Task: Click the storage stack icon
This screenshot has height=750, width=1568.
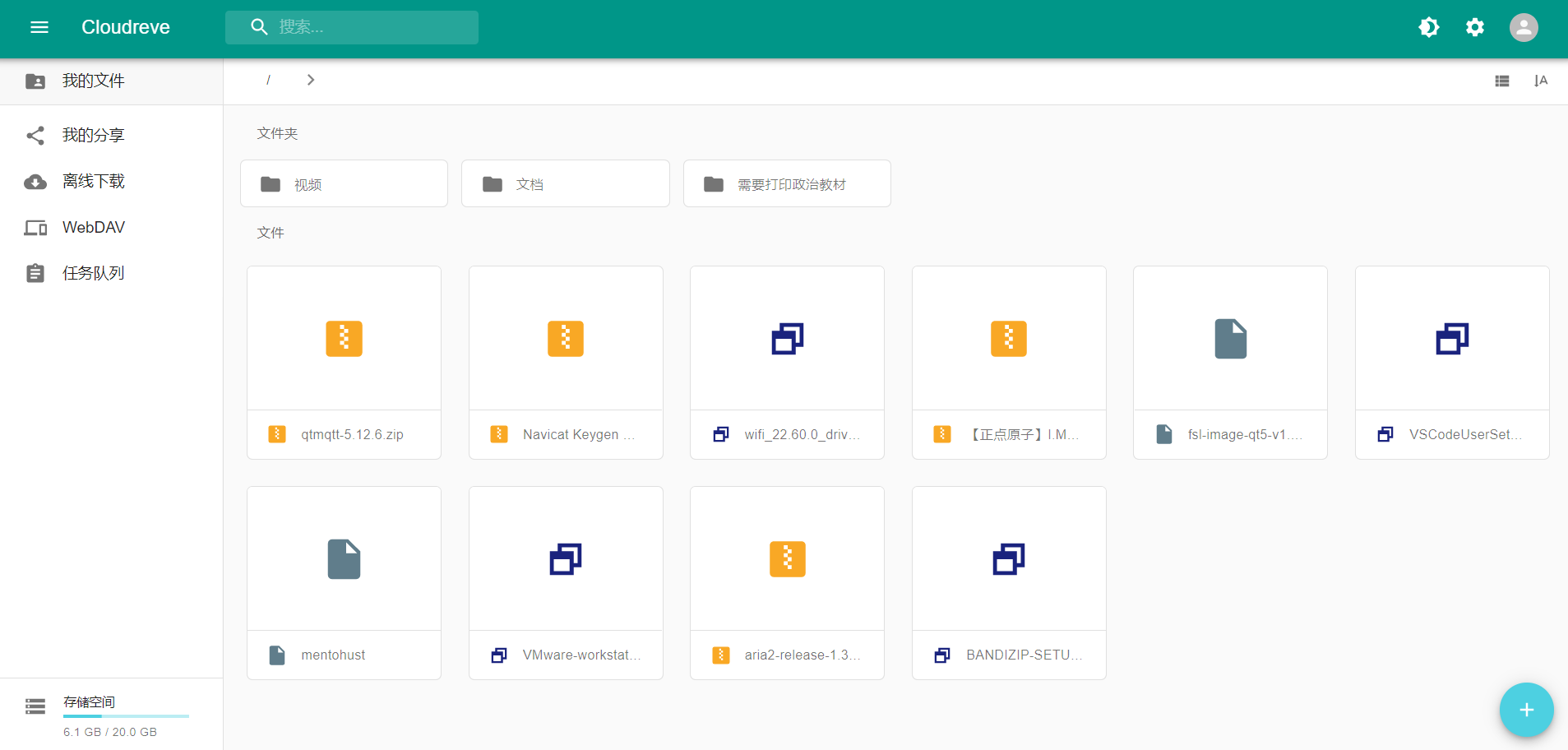Action: pos(35,706)
